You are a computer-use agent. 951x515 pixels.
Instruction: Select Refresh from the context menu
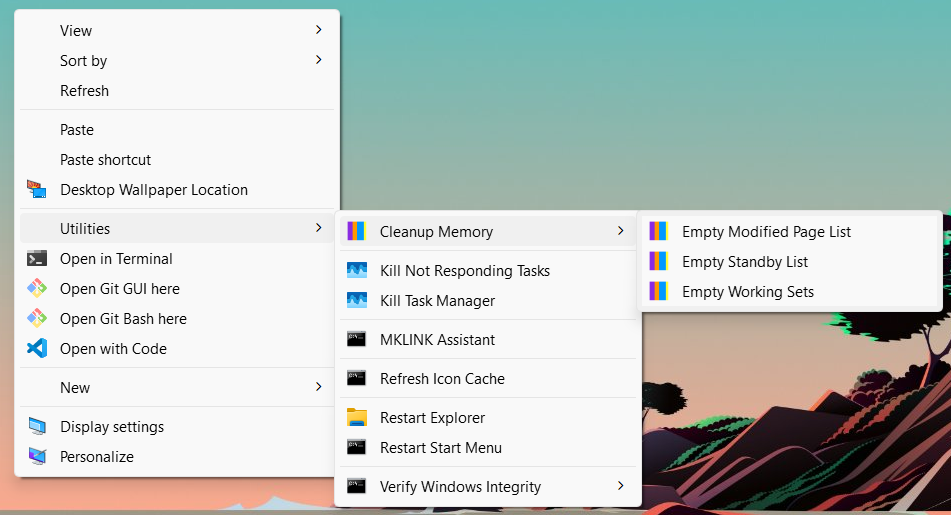[85, 91]
